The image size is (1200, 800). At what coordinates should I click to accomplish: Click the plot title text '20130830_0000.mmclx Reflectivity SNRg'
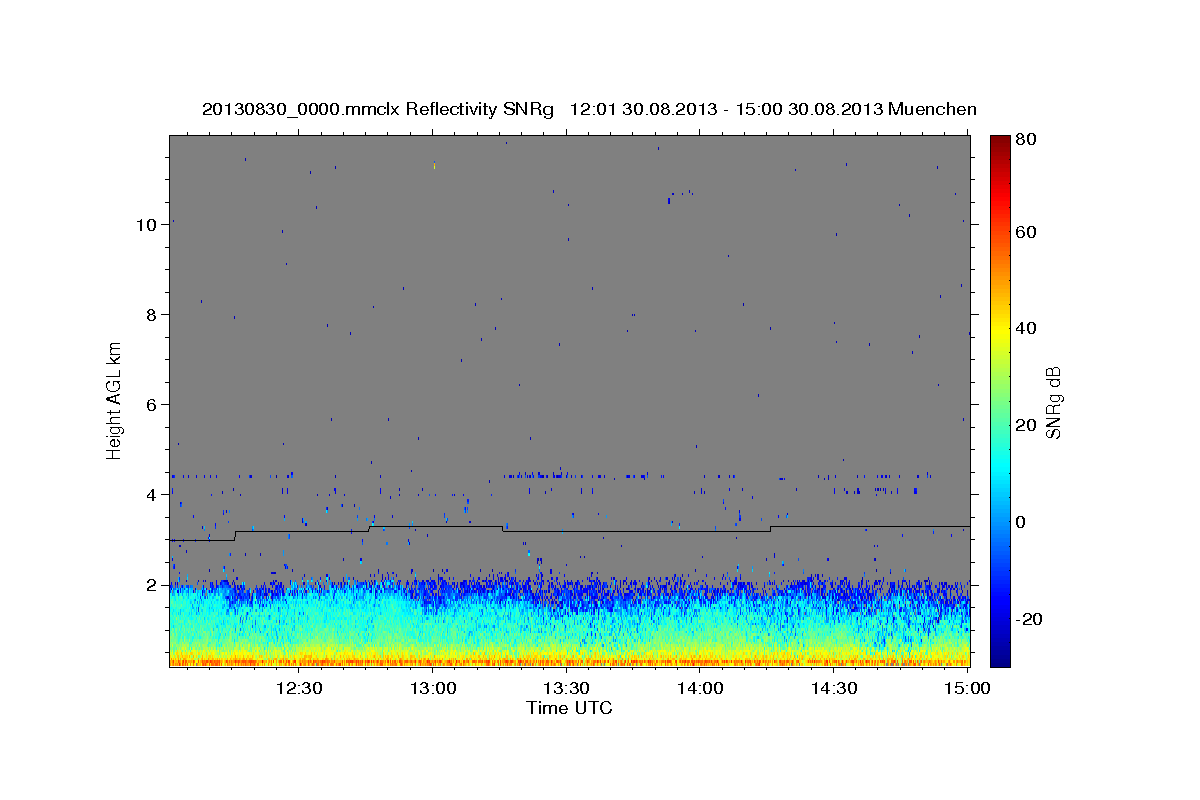[377, 109]
